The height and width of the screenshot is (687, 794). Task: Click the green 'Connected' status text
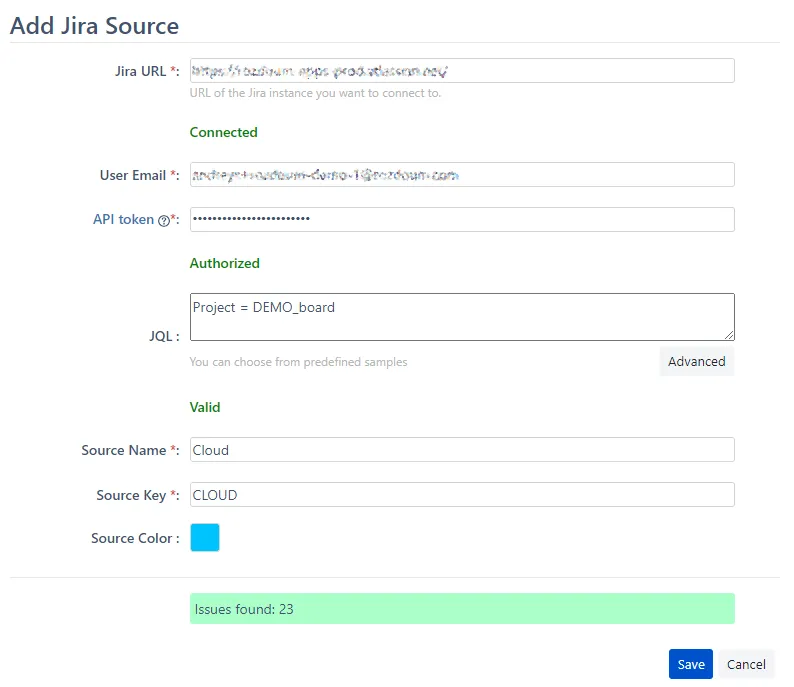(223, 132)
